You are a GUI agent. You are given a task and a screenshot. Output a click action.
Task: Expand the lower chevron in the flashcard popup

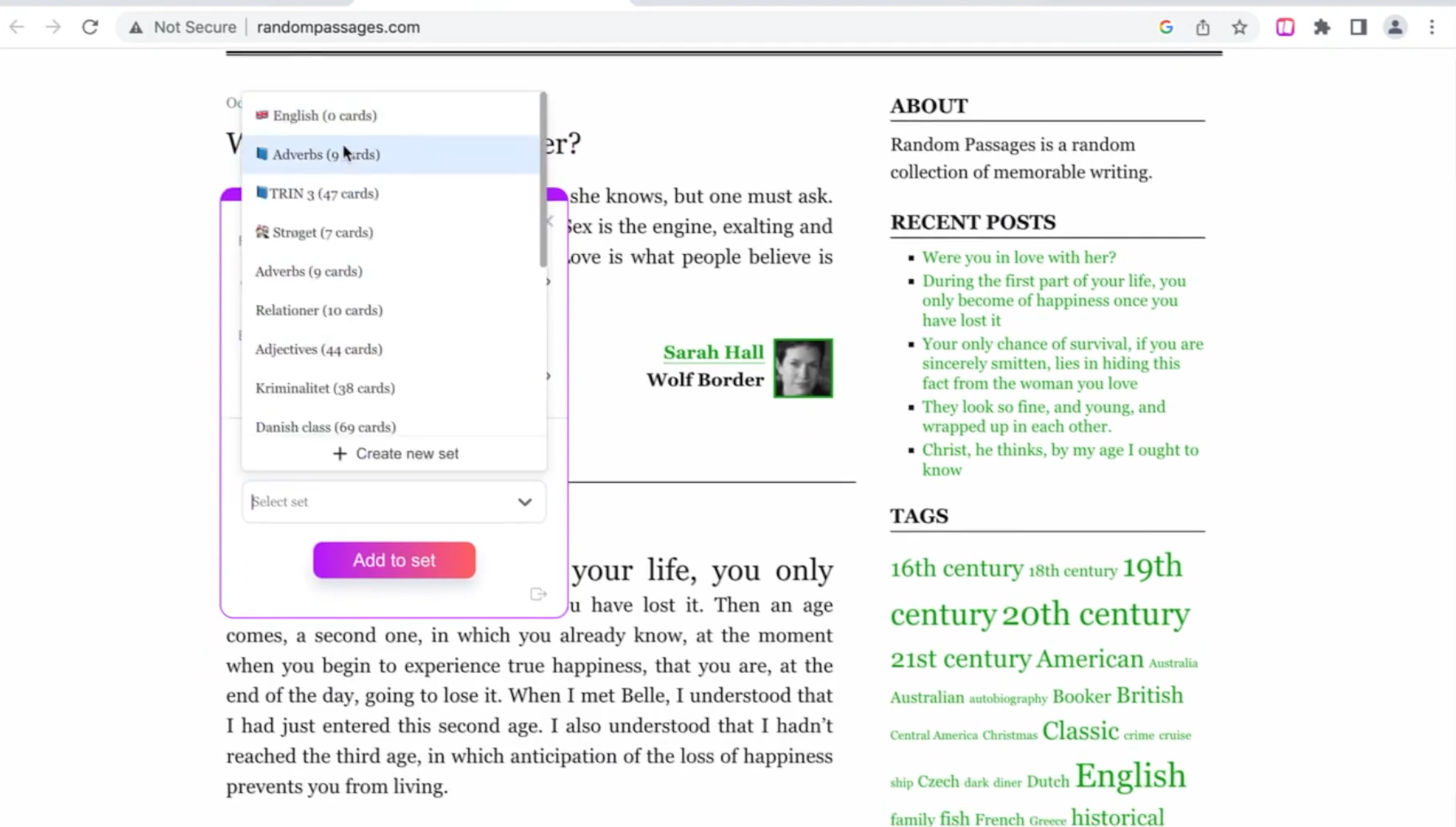click(547, 376)
